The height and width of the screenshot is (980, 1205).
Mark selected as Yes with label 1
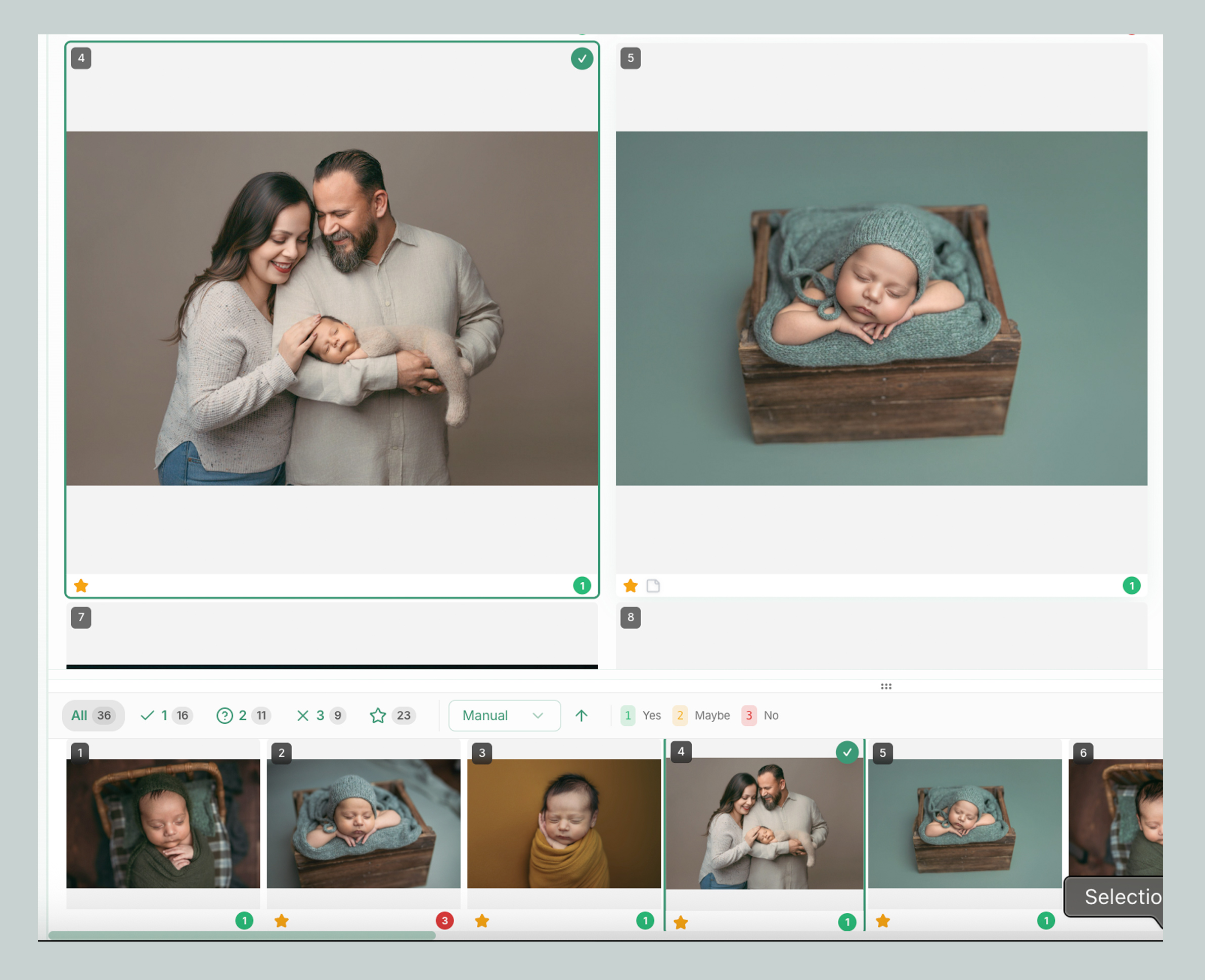640,716
